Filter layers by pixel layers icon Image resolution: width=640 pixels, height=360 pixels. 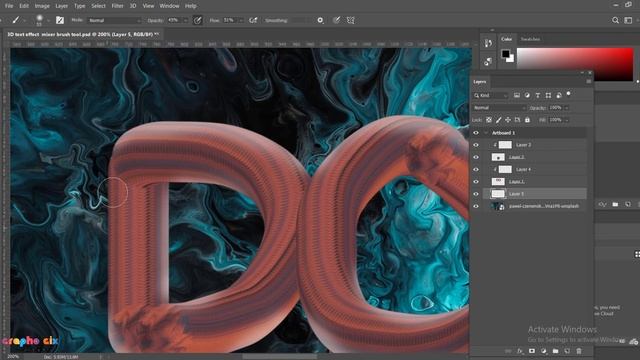pyautogui.click(x=517, y=95)
